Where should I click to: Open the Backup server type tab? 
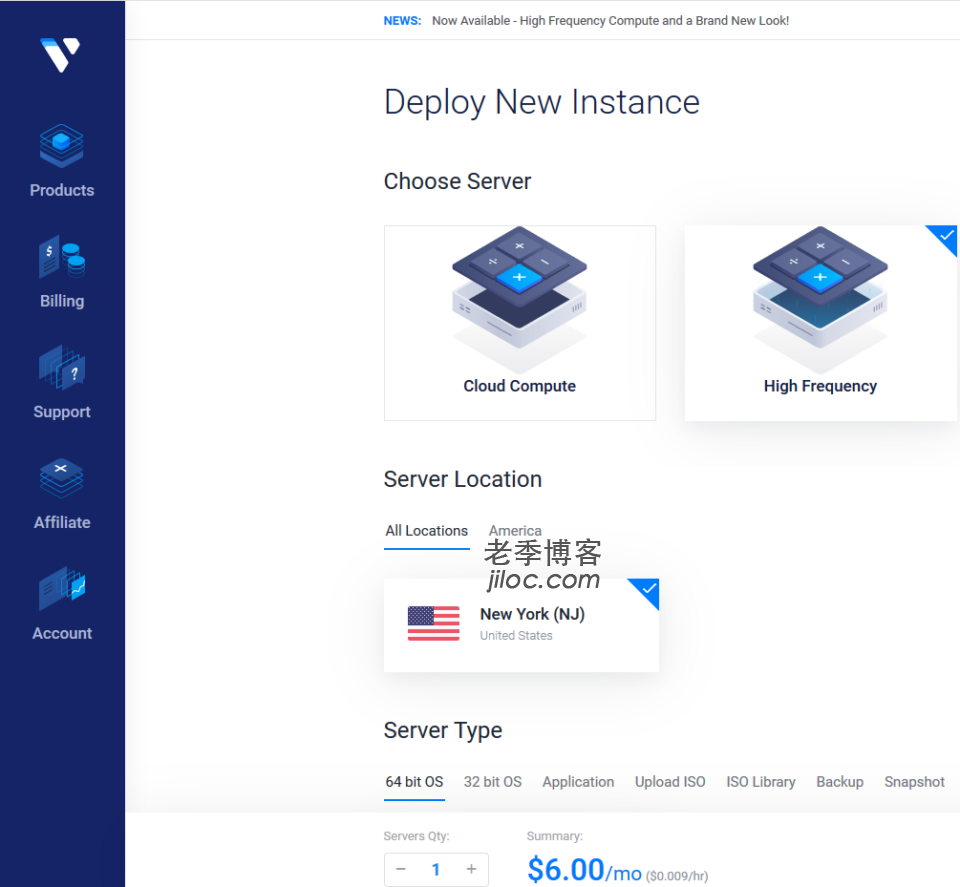tap(840, 782)
